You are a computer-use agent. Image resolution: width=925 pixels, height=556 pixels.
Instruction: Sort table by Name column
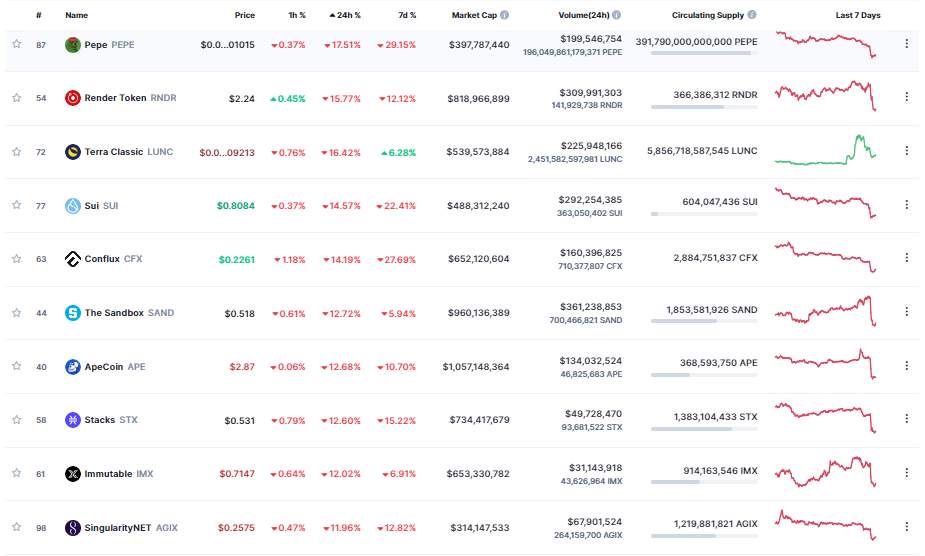(x=77, y=15)
